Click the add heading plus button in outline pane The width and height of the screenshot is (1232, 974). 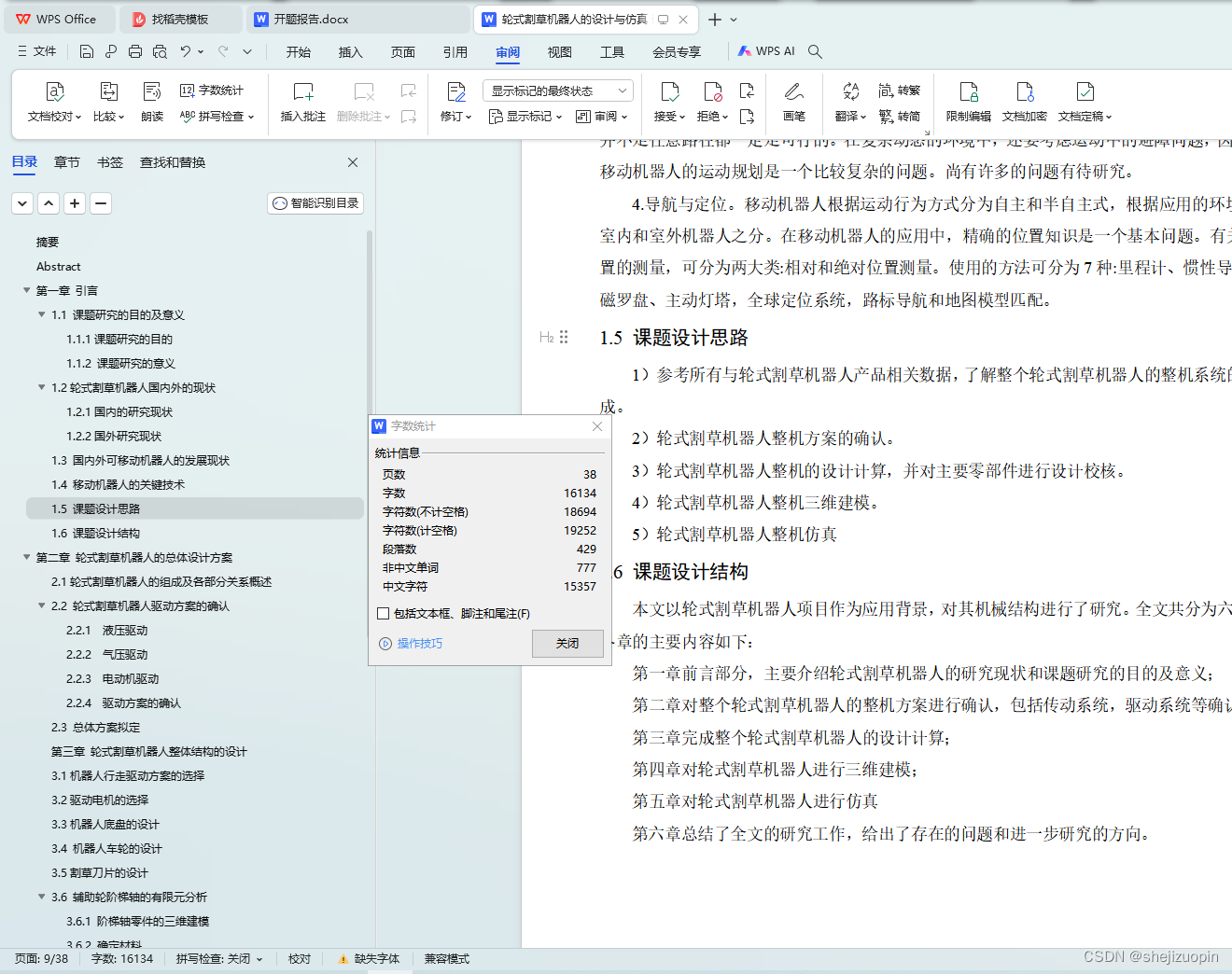point(75,202)
